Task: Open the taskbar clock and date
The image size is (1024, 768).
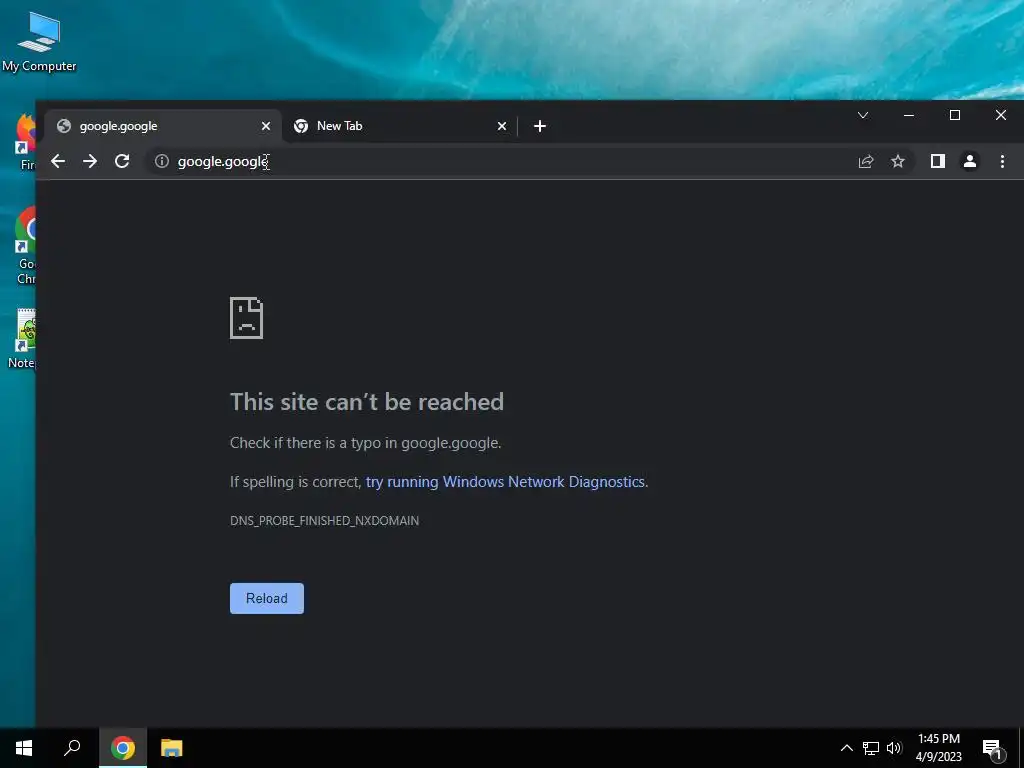Action: click(938, 748)
